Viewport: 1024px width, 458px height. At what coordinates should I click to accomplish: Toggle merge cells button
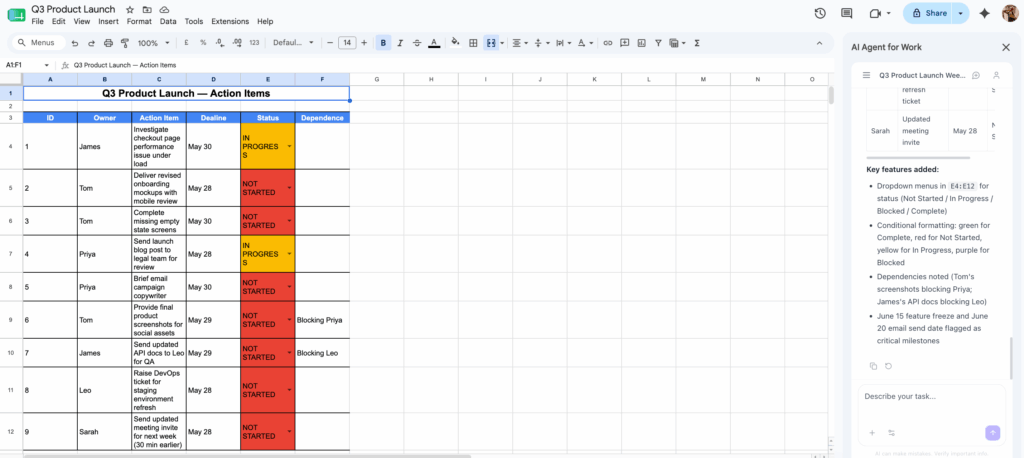click(490, 43)
